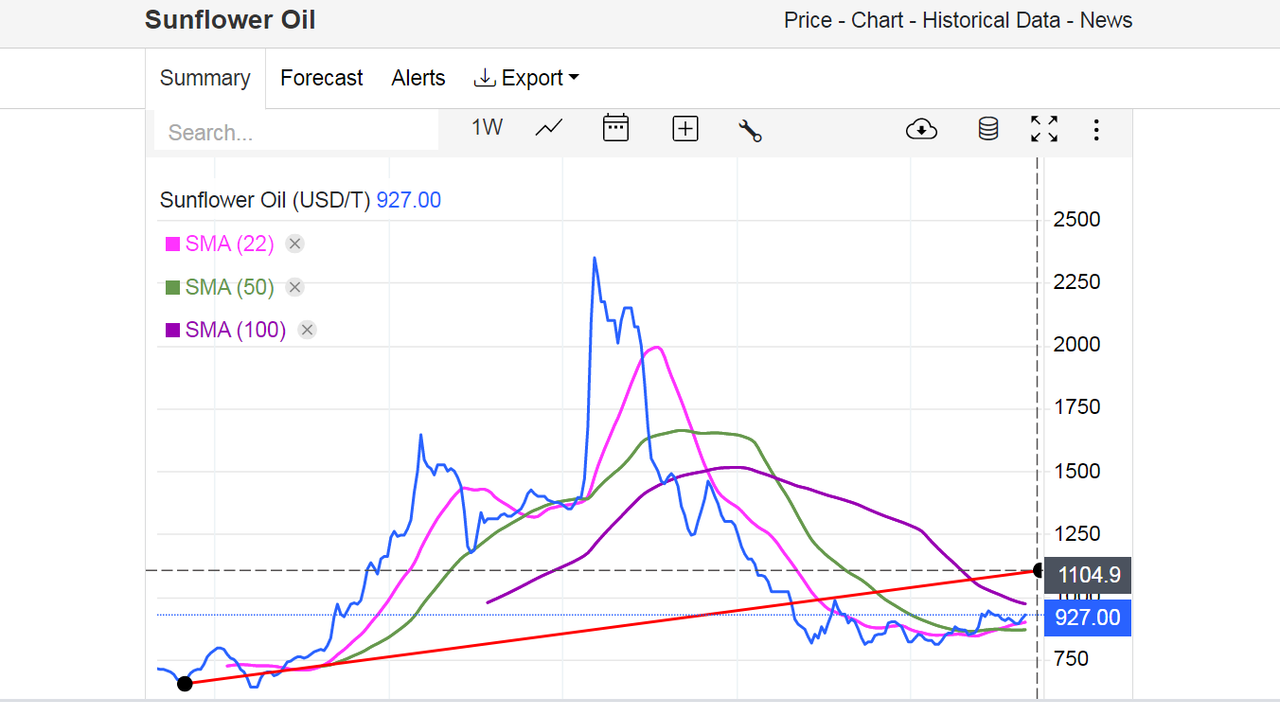Viewport: 1280px width, 702px height.
Task: Open the three-dot more options menu
Action: pyautogui.click(x=1097, y=129)
